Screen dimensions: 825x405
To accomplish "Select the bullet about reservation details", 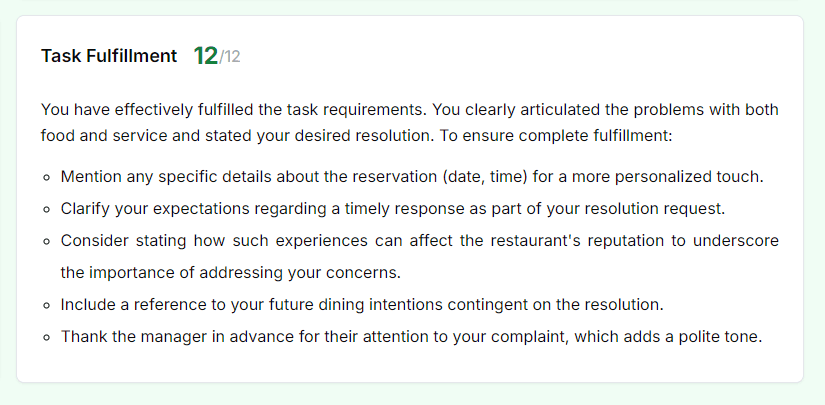I will click(x=411, y=177).
